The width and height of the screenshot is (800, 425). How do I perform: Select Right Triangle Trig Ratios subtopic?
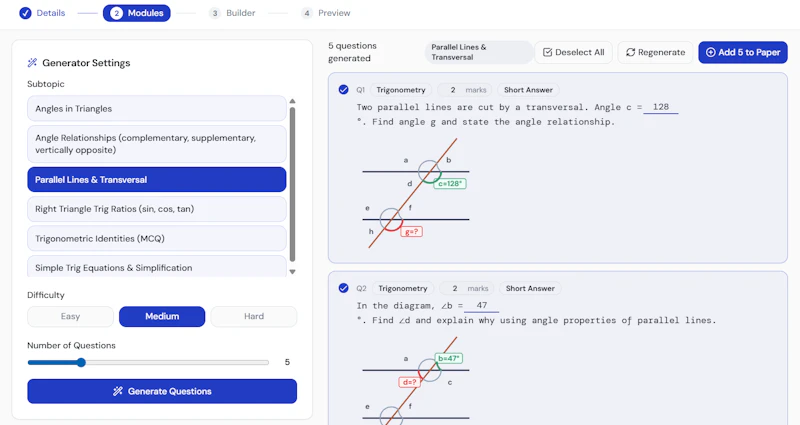(x=157, y=209)
